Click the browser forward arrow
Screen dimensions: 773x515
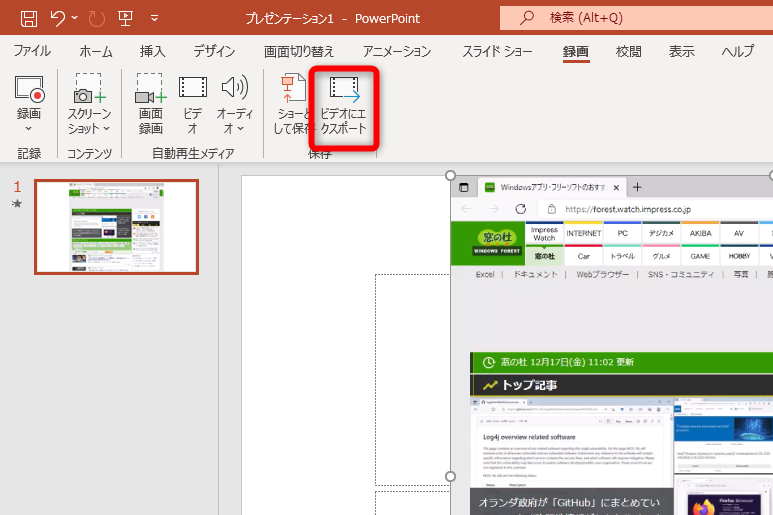click(x=493, y=209)
